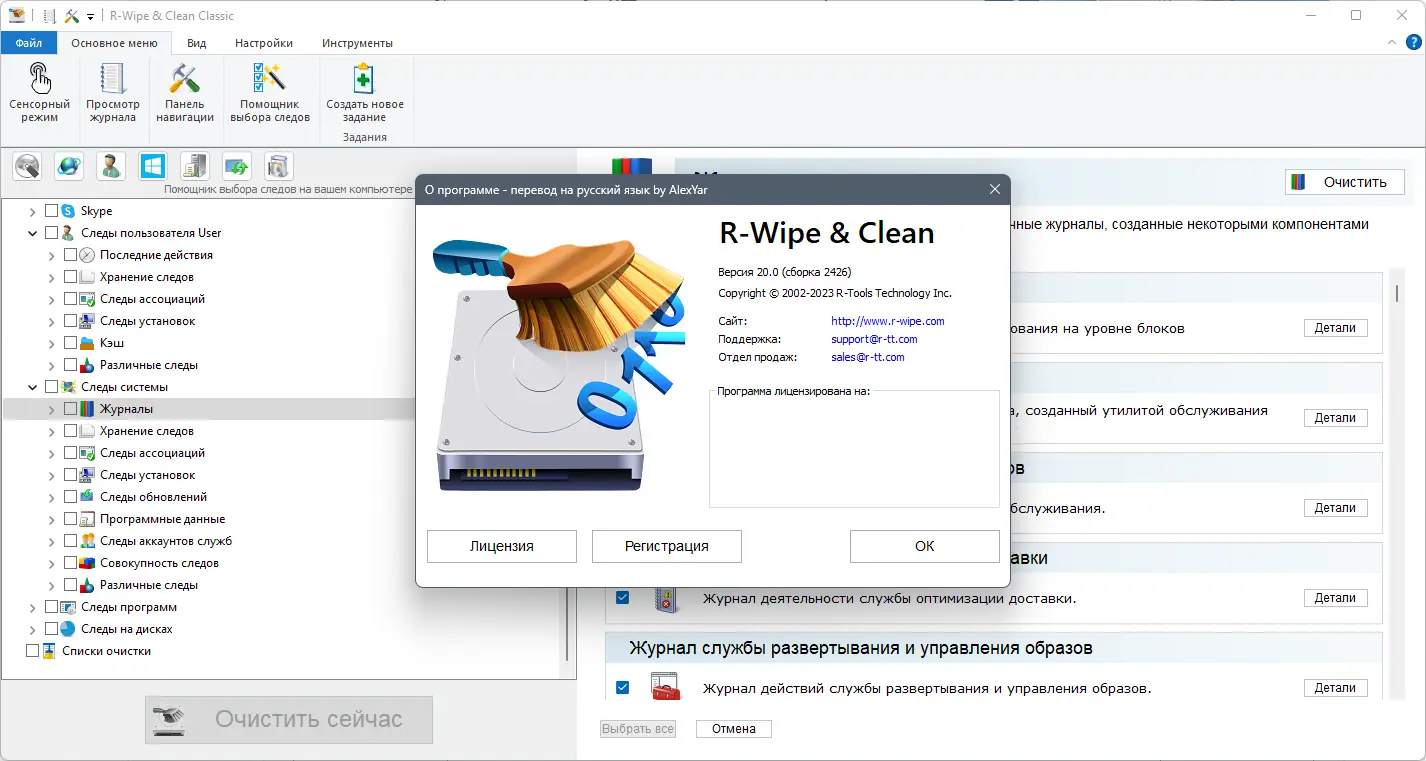
Task: Click the Следы программ icon
Action: [68, 607]
